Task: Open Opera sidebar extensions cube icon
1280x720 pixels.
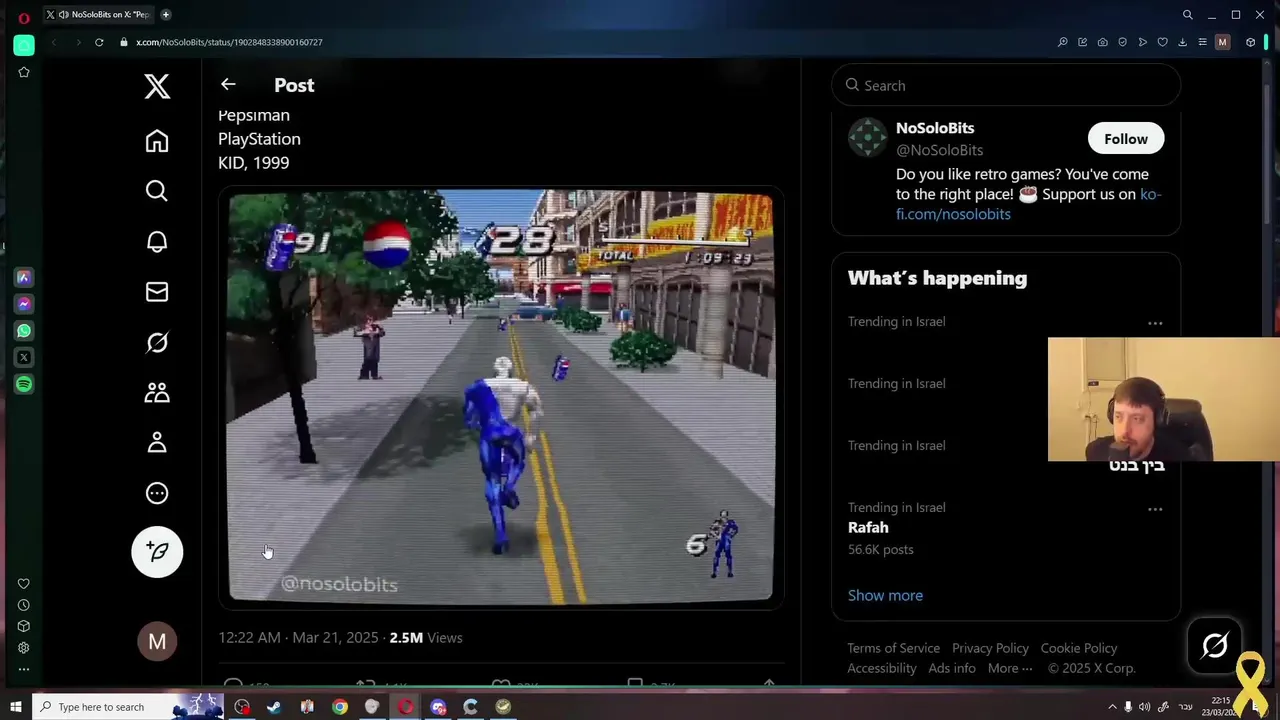Action: point(24,626)
